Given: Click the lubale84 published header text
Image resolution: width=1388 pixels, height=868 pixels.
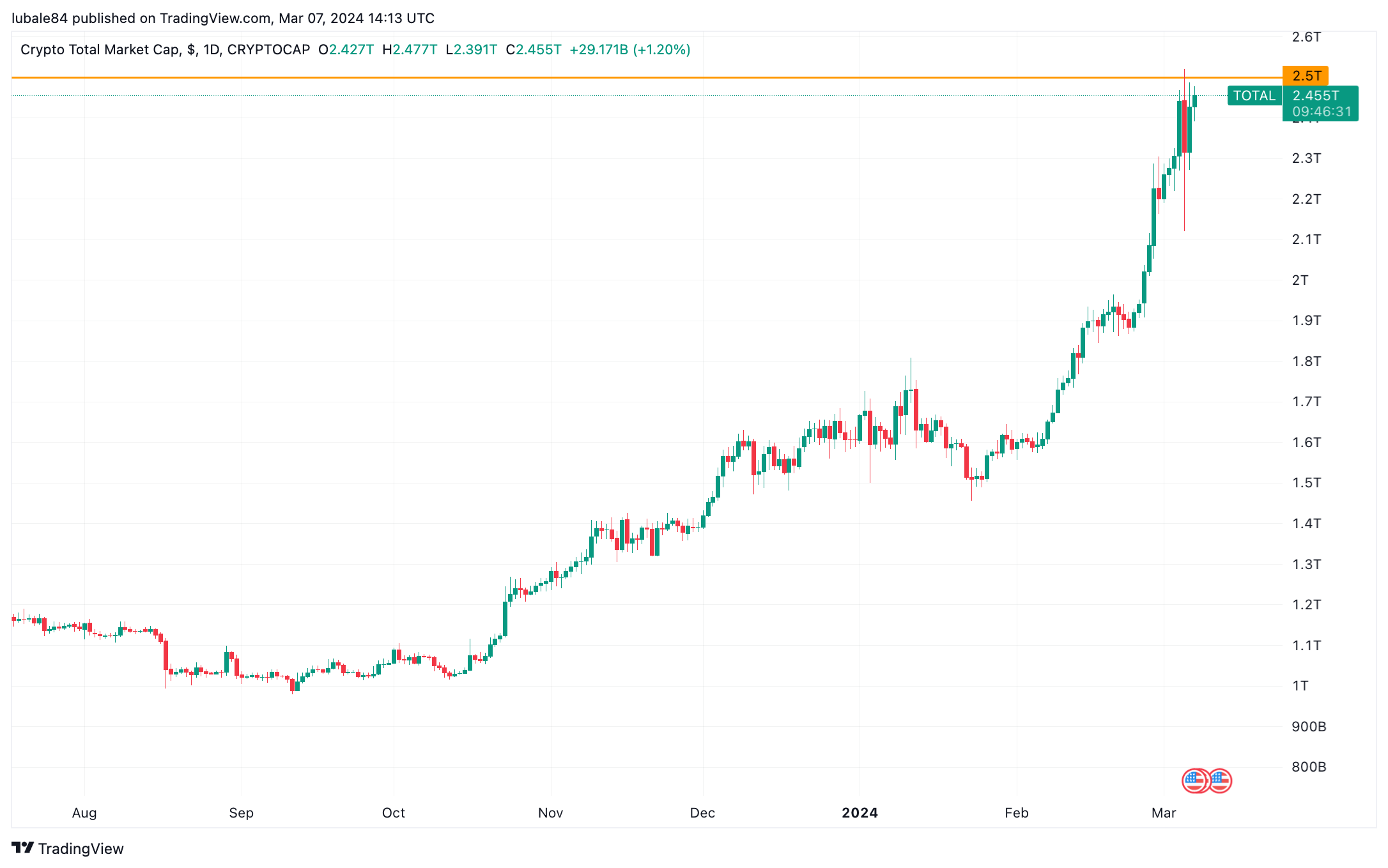Looking at the screenshot, I should tap(223, 18).
